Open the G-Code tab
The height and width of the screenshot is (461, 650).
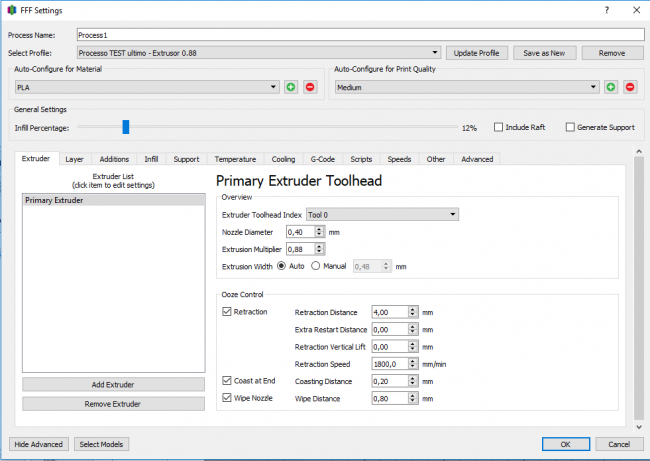click(x=323, y=159)
